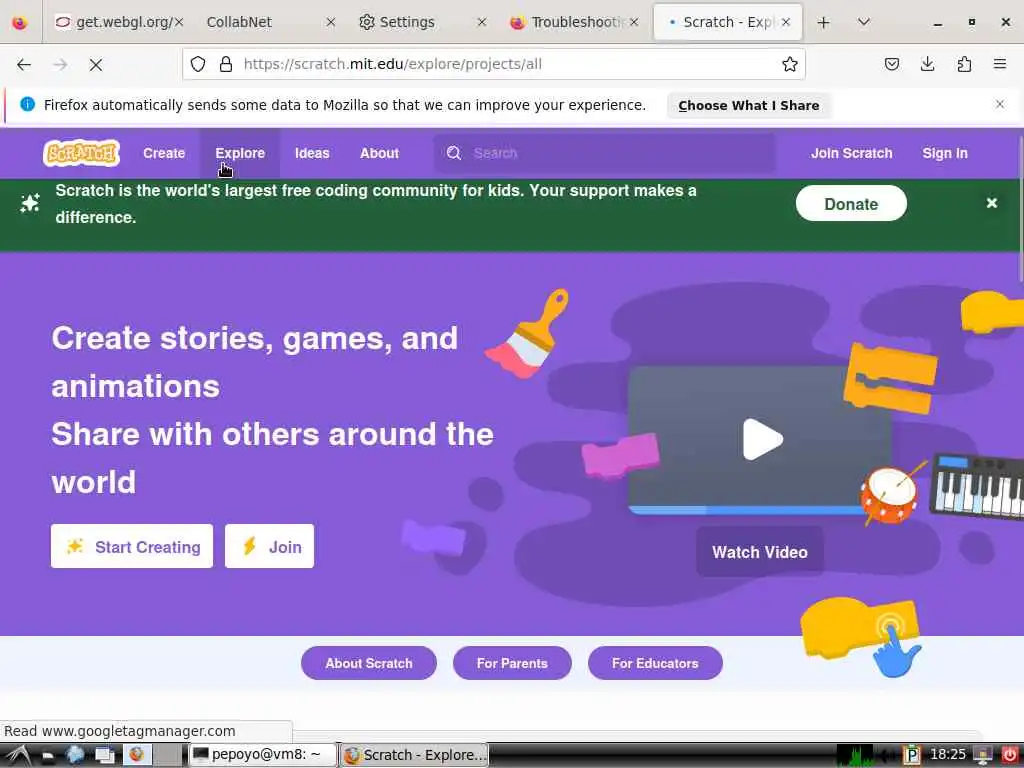The image size is (1024, 768).
Task: Close the Troubleshooting tab
Action: click(634, 22)
